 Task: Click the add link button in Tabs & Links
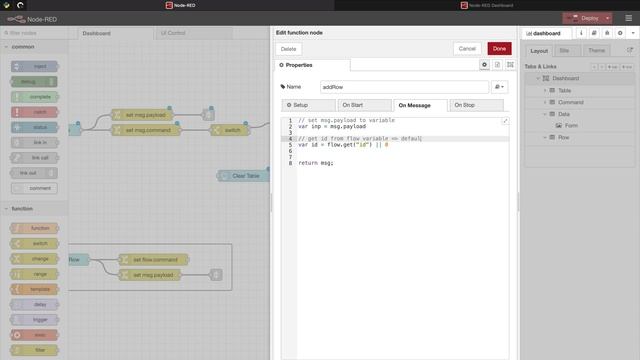[x=627, y=67]
